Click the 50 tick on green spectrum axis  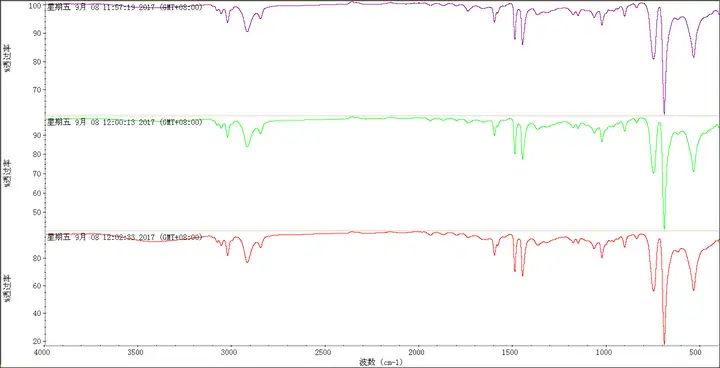click(x=38, y=212)
